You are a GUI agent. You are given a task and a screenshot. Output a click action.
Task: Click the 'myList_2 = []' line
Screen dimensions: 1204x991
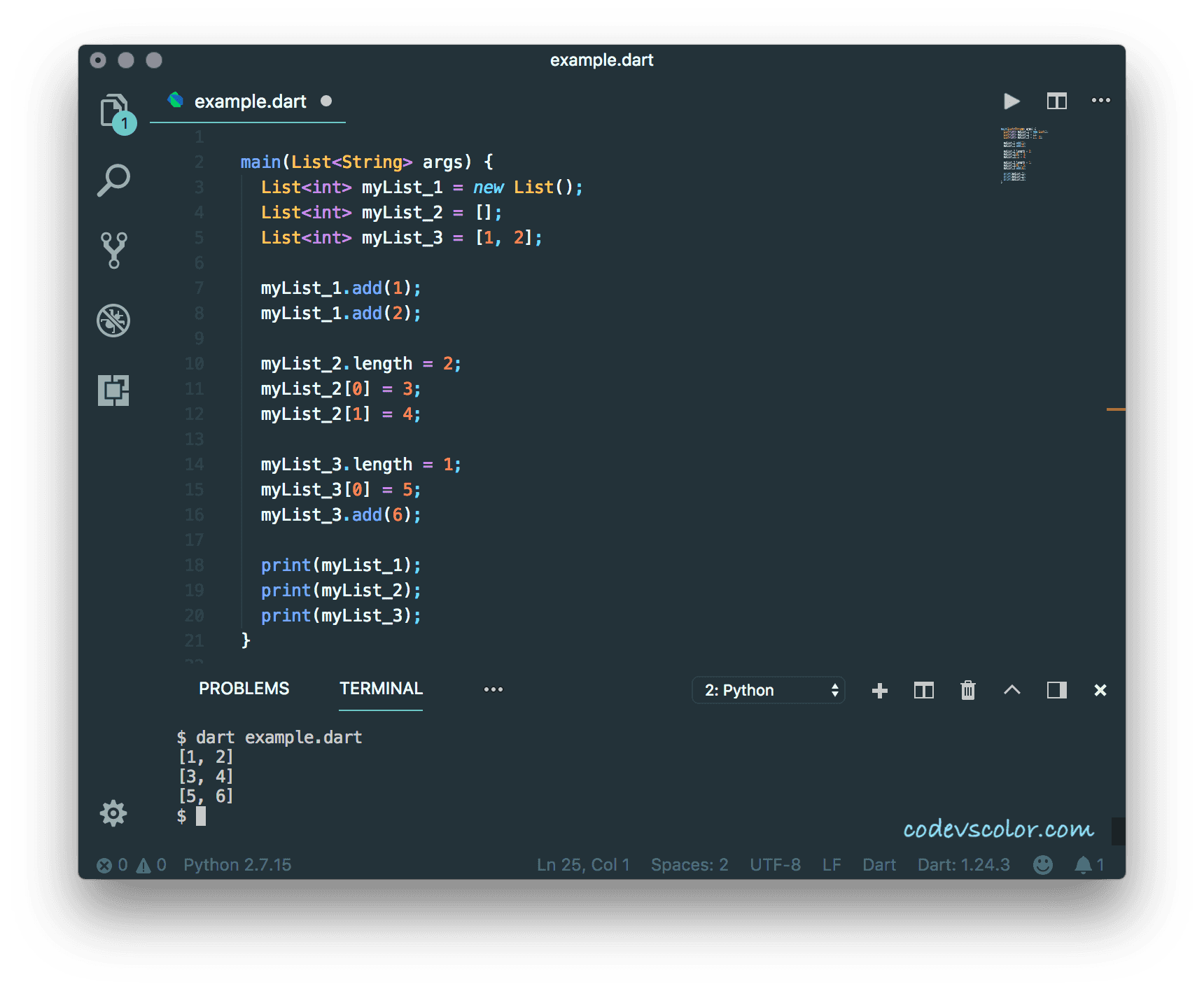click(x=381, y=213)
